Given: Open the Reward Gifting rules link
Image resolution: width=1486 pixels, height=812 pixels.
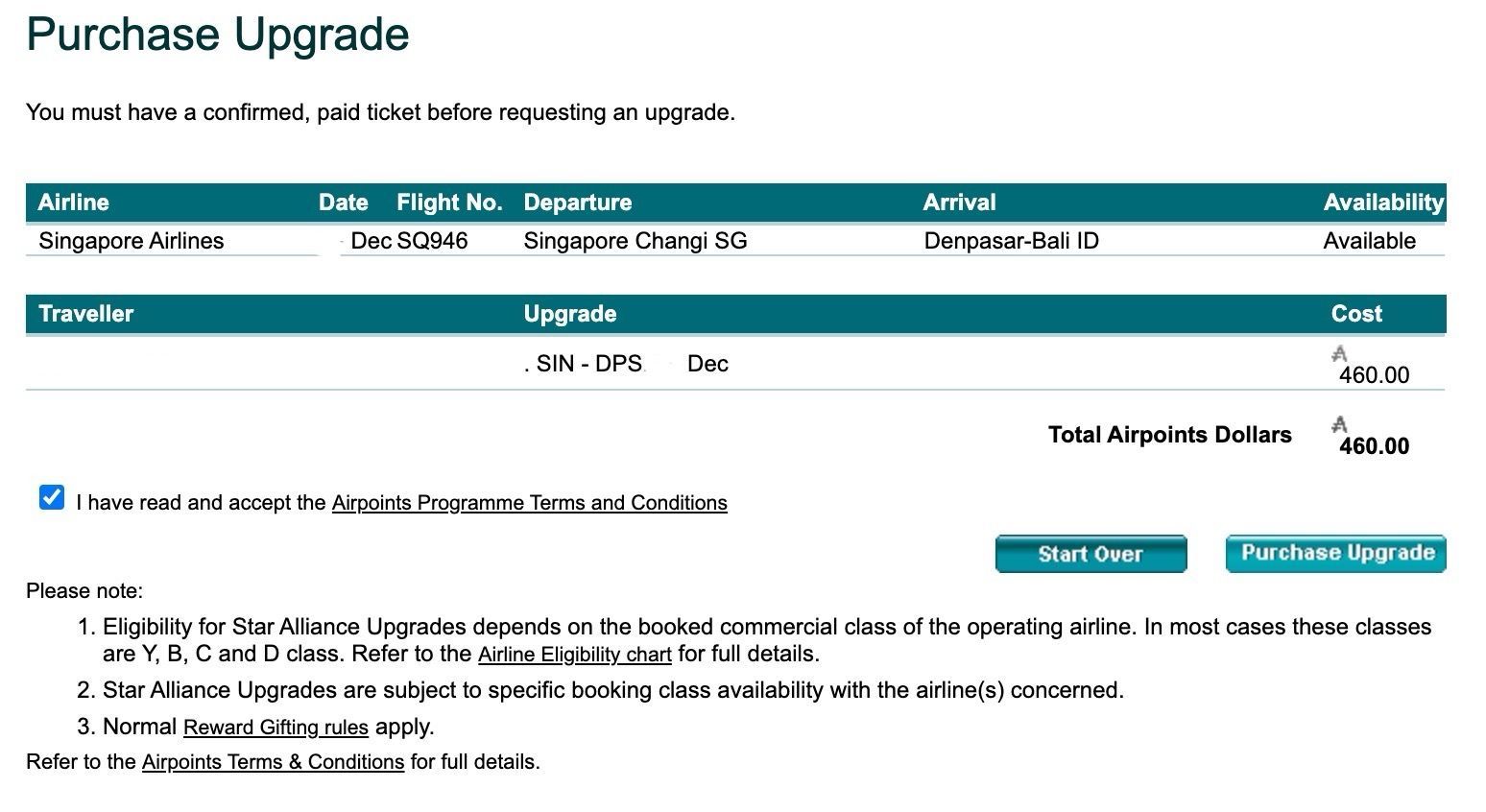Looking at the screenshot, I should tap(276, 728).
